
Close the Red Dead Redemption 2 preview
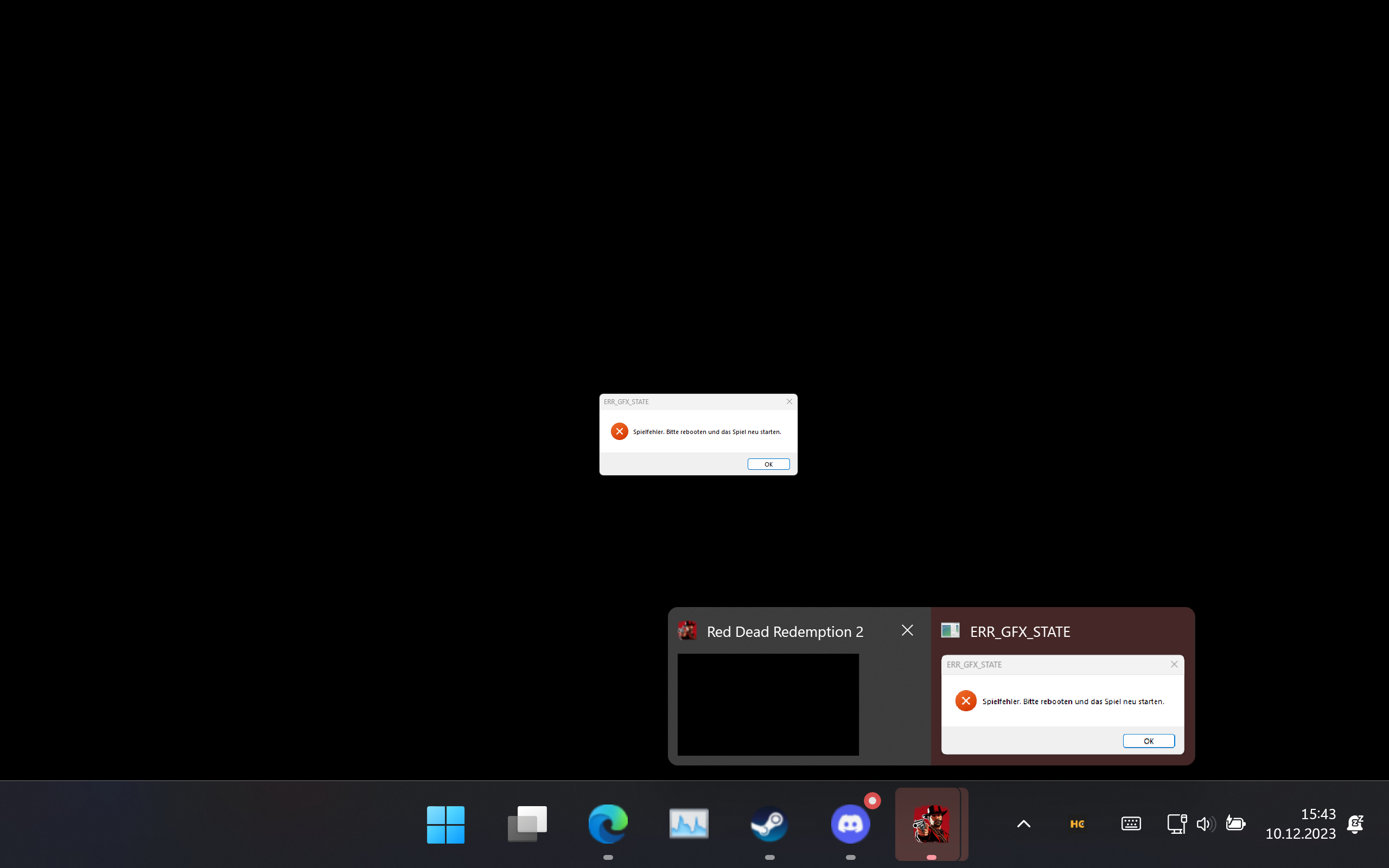(906, 630)
